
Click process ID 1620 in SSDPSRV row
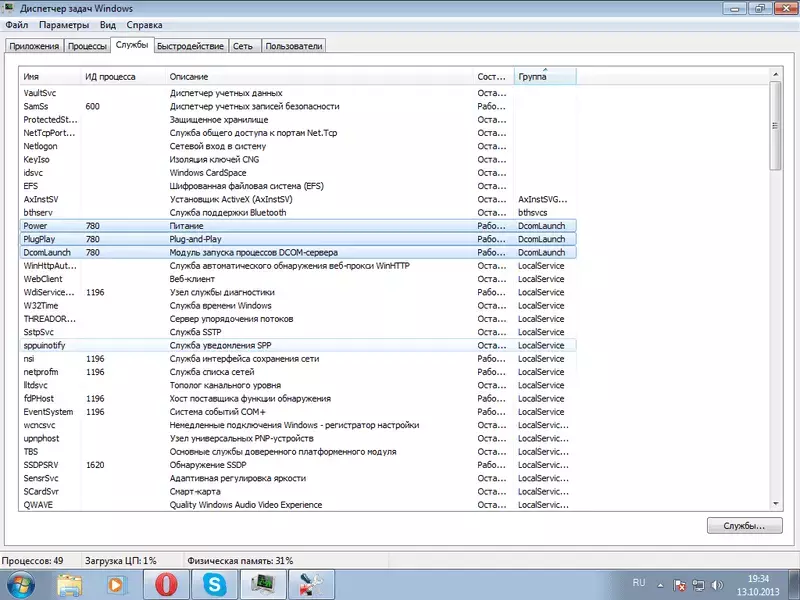(x=95, y=465)
